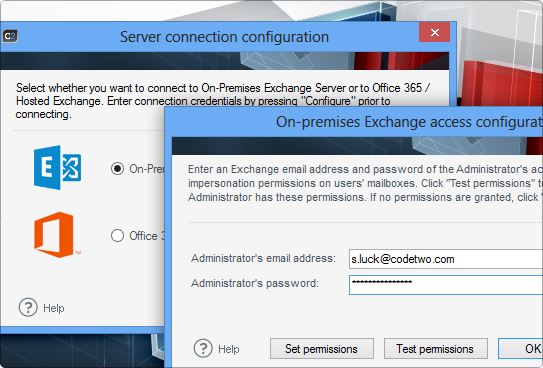Image resolution: width=543 pixels, height=368 pixels.
Task: Click the Office 365 logo icon
Action: pyautogui.click(x=57, y=235)
